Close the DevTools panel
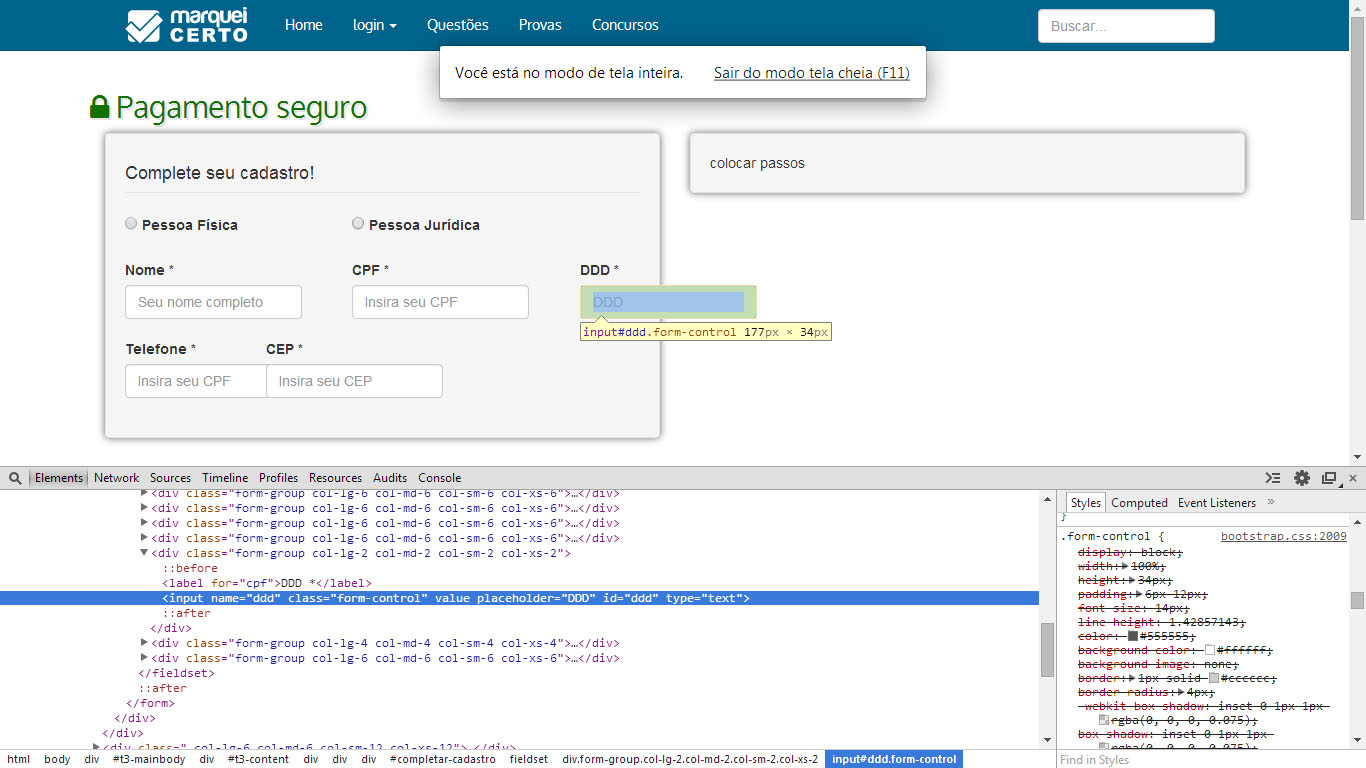Viewport: 1366px width, 768px height. pos(1353,478)
